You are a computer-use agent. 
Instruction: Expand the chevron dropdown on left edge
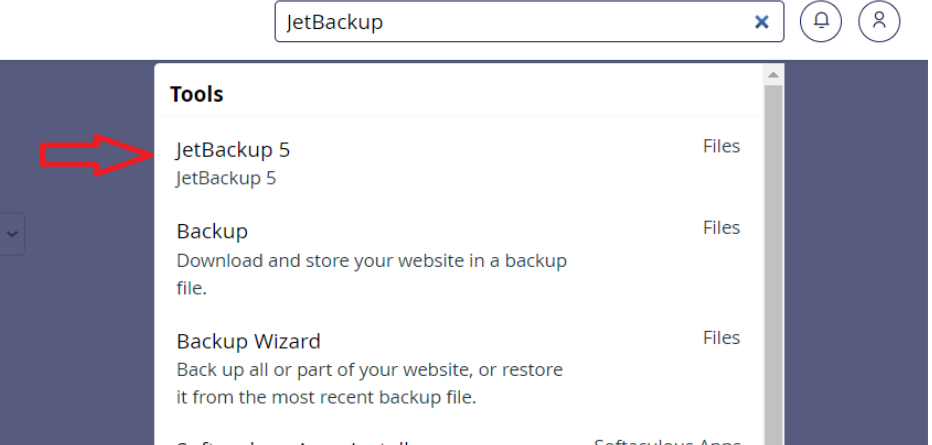coord(12,233)
